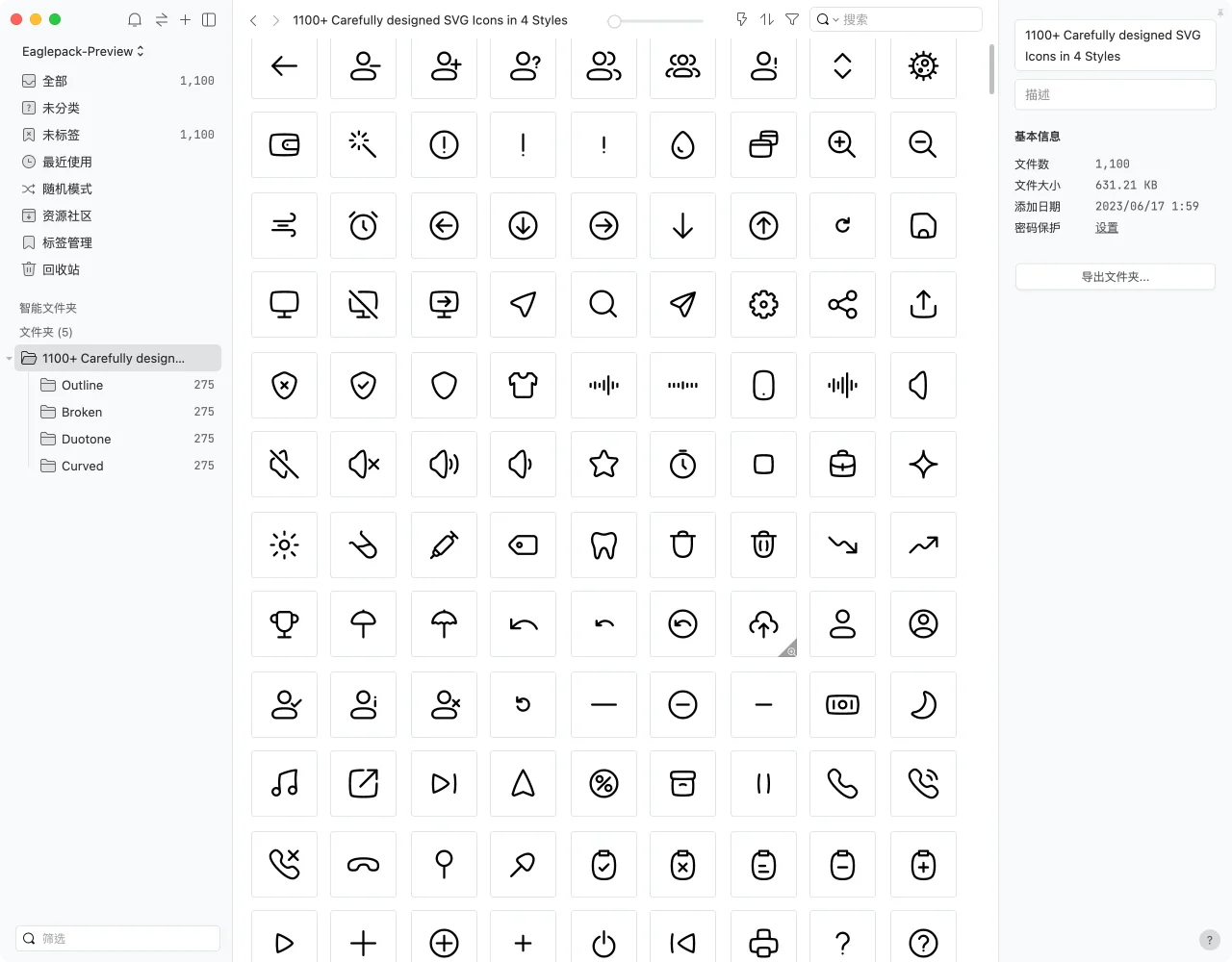Viewport: 1232px width, 962px height.
Task: Select the paper plane send icon thumbnail
Action: (682, 304)
